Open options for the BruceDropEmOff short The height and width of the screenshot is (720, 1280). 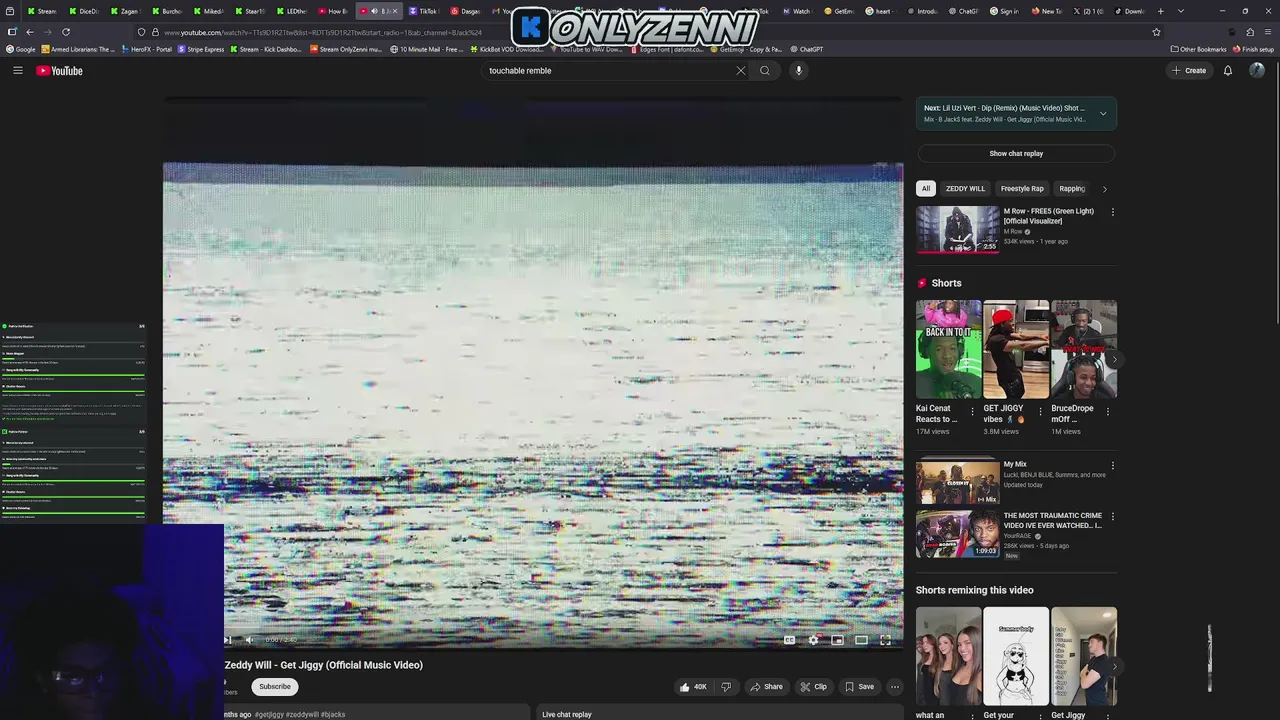[1107, 411]
